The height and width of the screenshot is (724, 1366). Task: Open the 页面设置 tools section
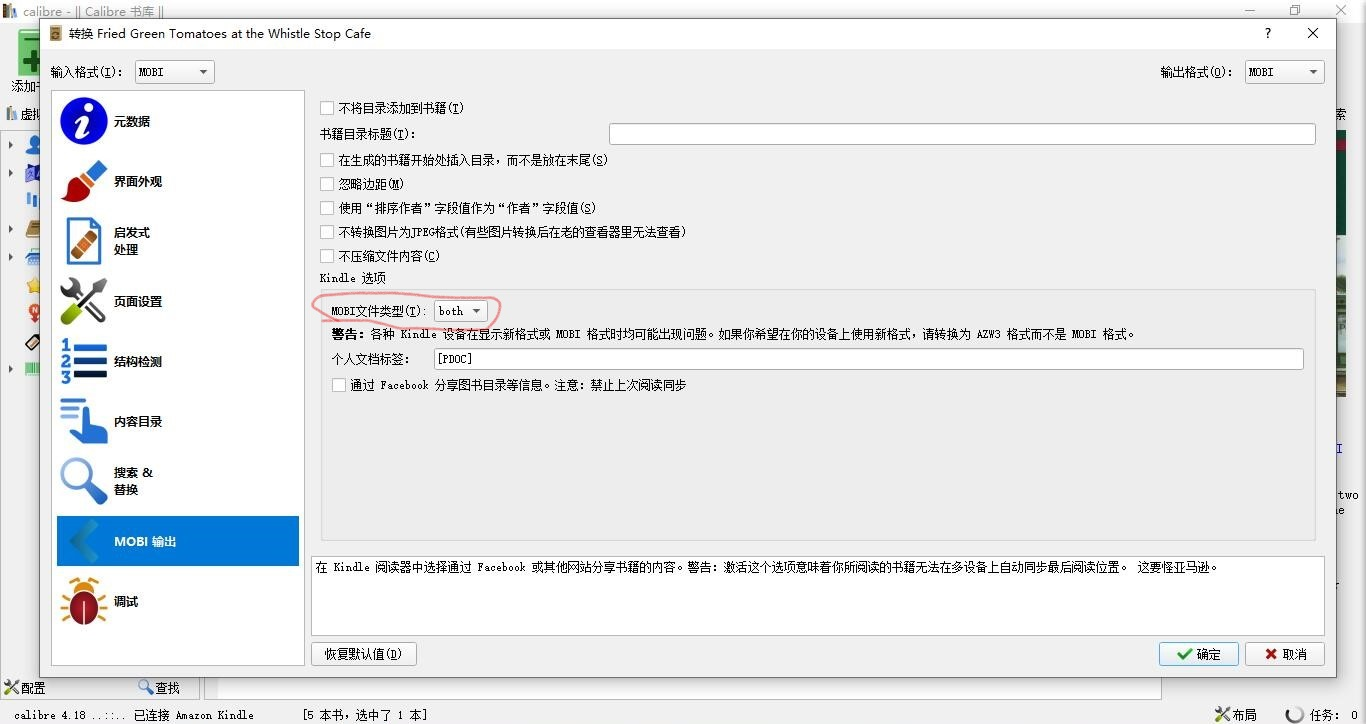click(178, 301)
